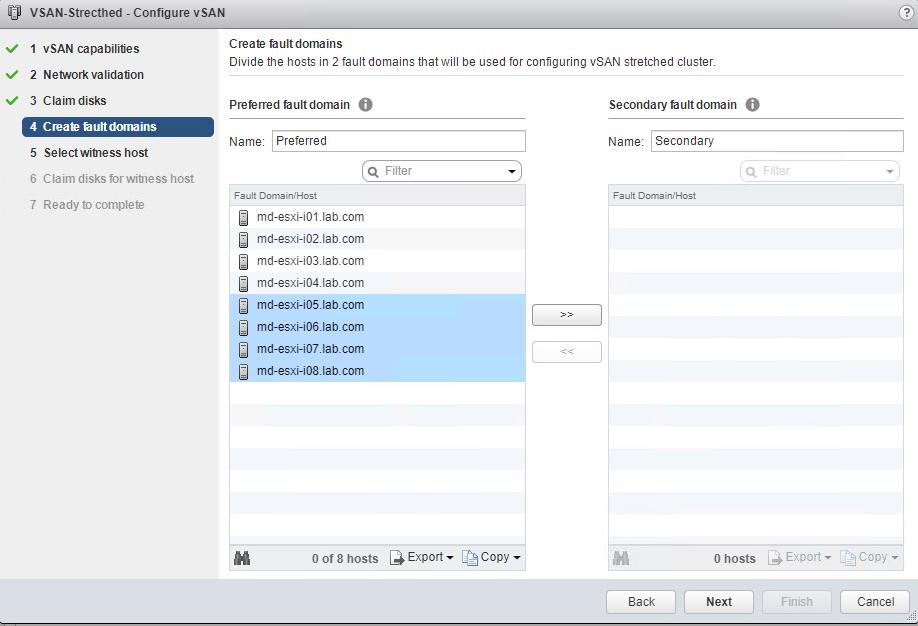Select step 4 Create fault domains
Screen dimensions: 918x626
(x=118, y=127)
